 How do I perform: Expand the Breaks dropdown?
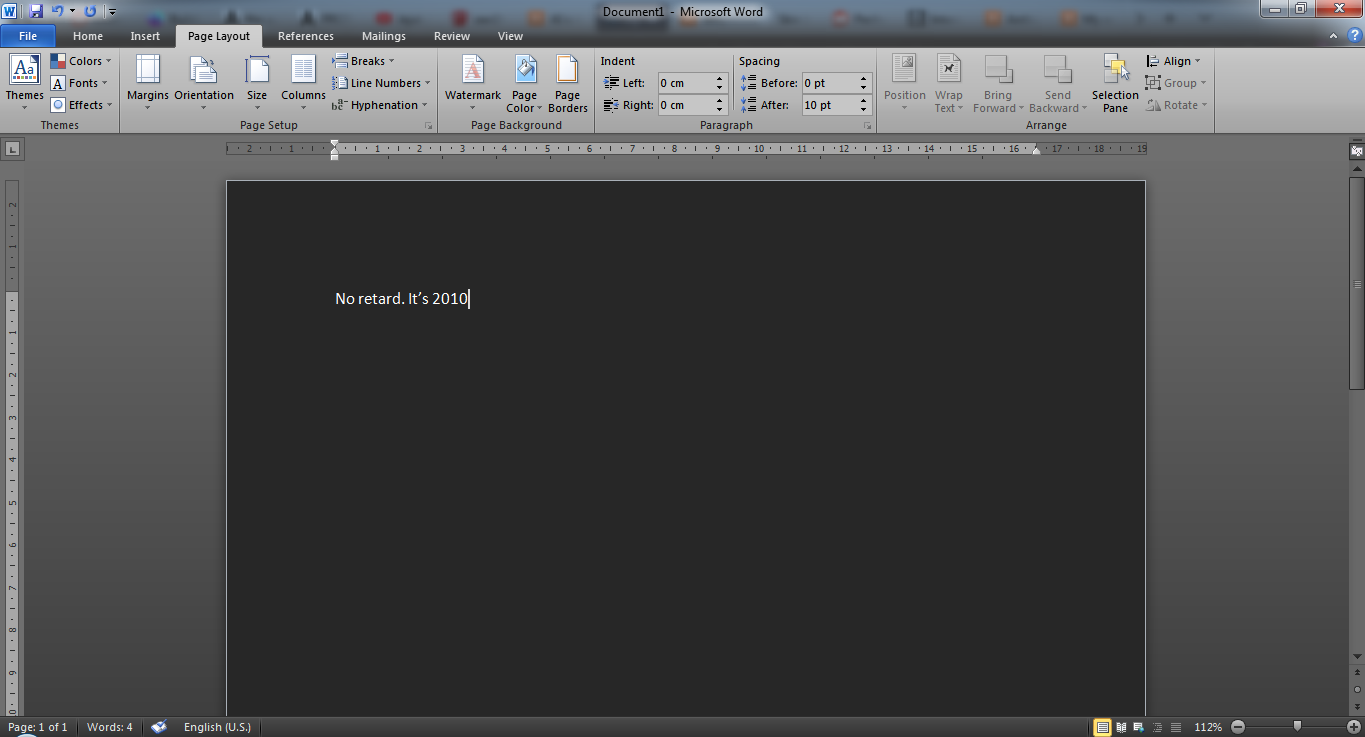364,61
